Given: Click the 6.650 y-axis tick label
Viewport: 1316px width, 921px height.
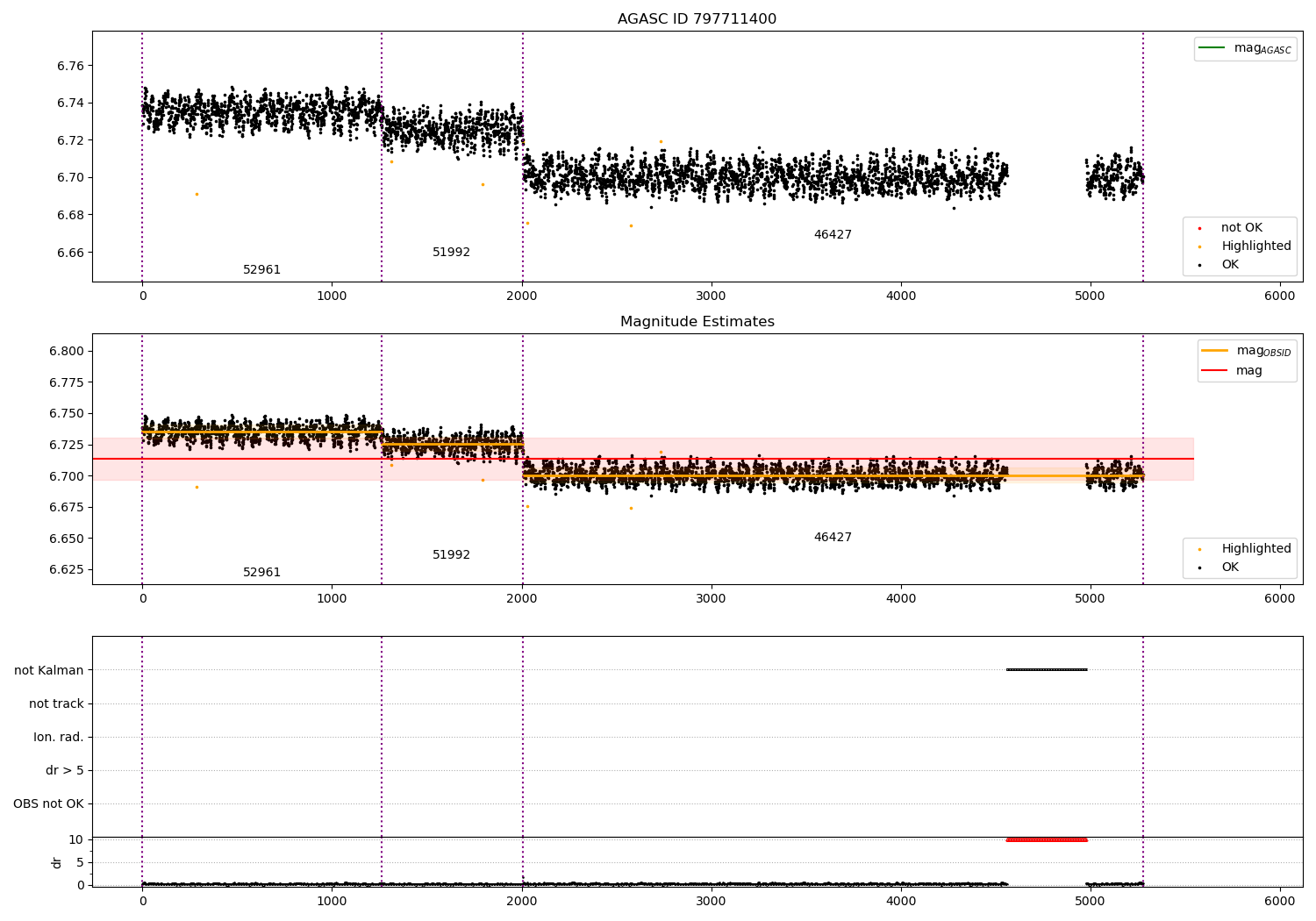Looking at the screenshot, I should click(67, 539).
